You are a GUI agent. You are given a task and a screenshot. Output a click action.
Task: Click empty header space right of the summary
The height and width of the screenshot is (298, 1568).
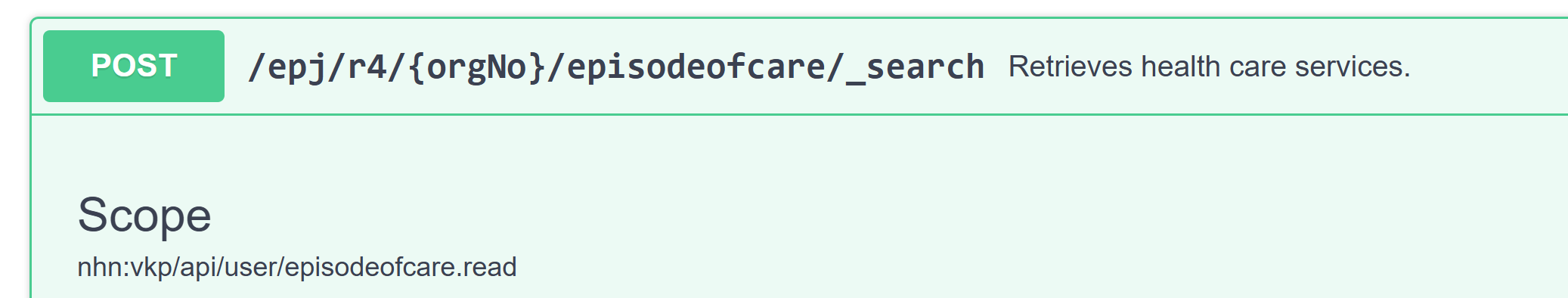[x=1489, y=67]
